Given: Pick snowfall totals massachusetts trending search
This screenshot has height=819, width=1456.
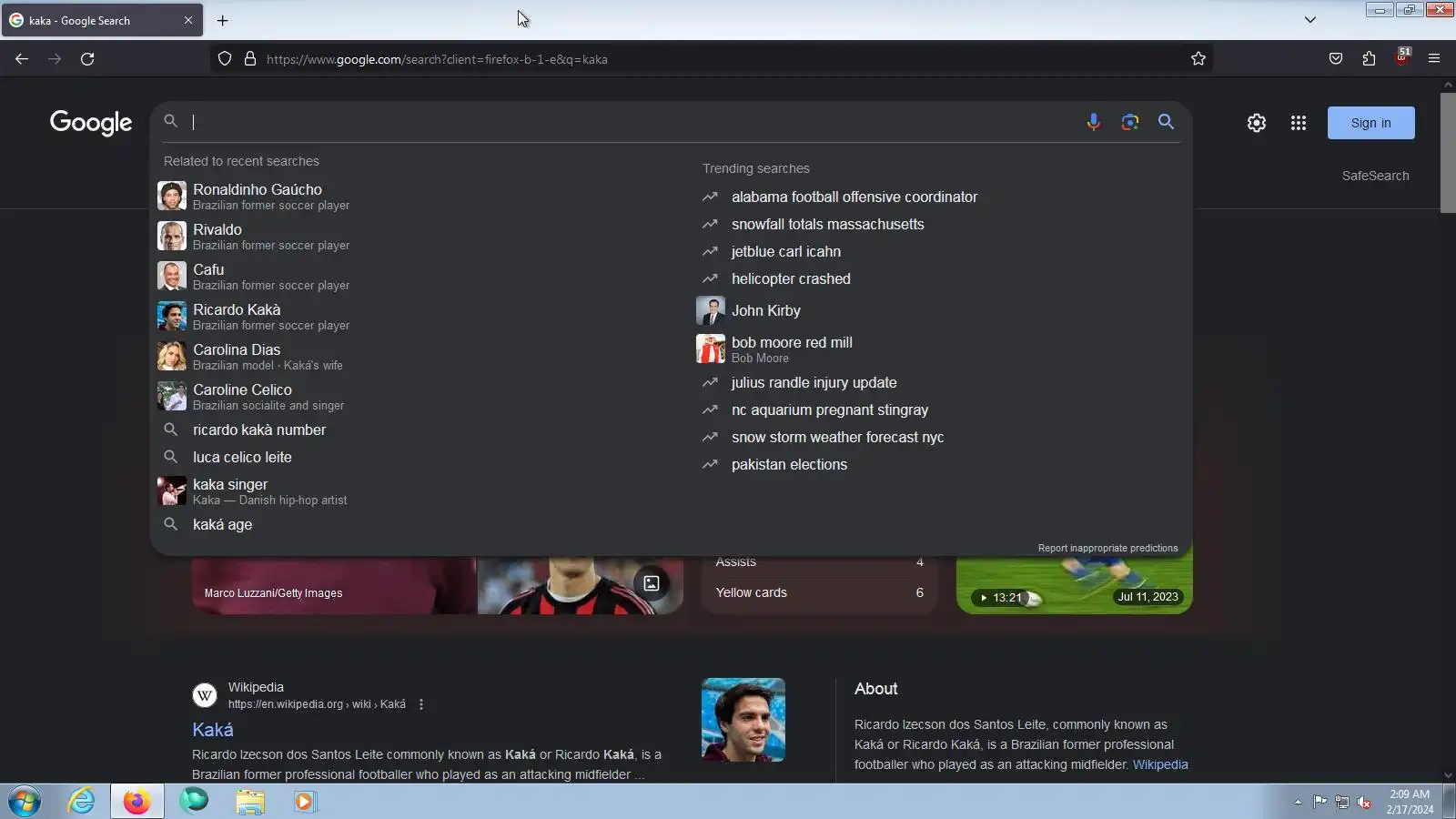Looking at the screenshot, I should coord(937,224).
